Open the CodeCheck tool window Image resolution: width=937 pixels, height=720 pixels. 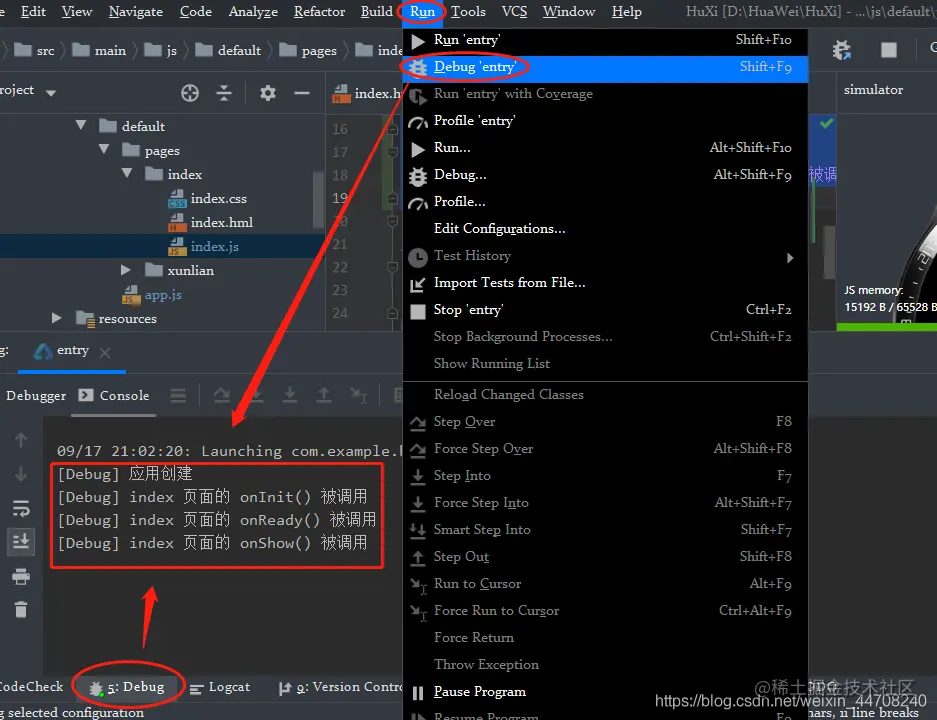pyautogui.click(x=31, y=687)
